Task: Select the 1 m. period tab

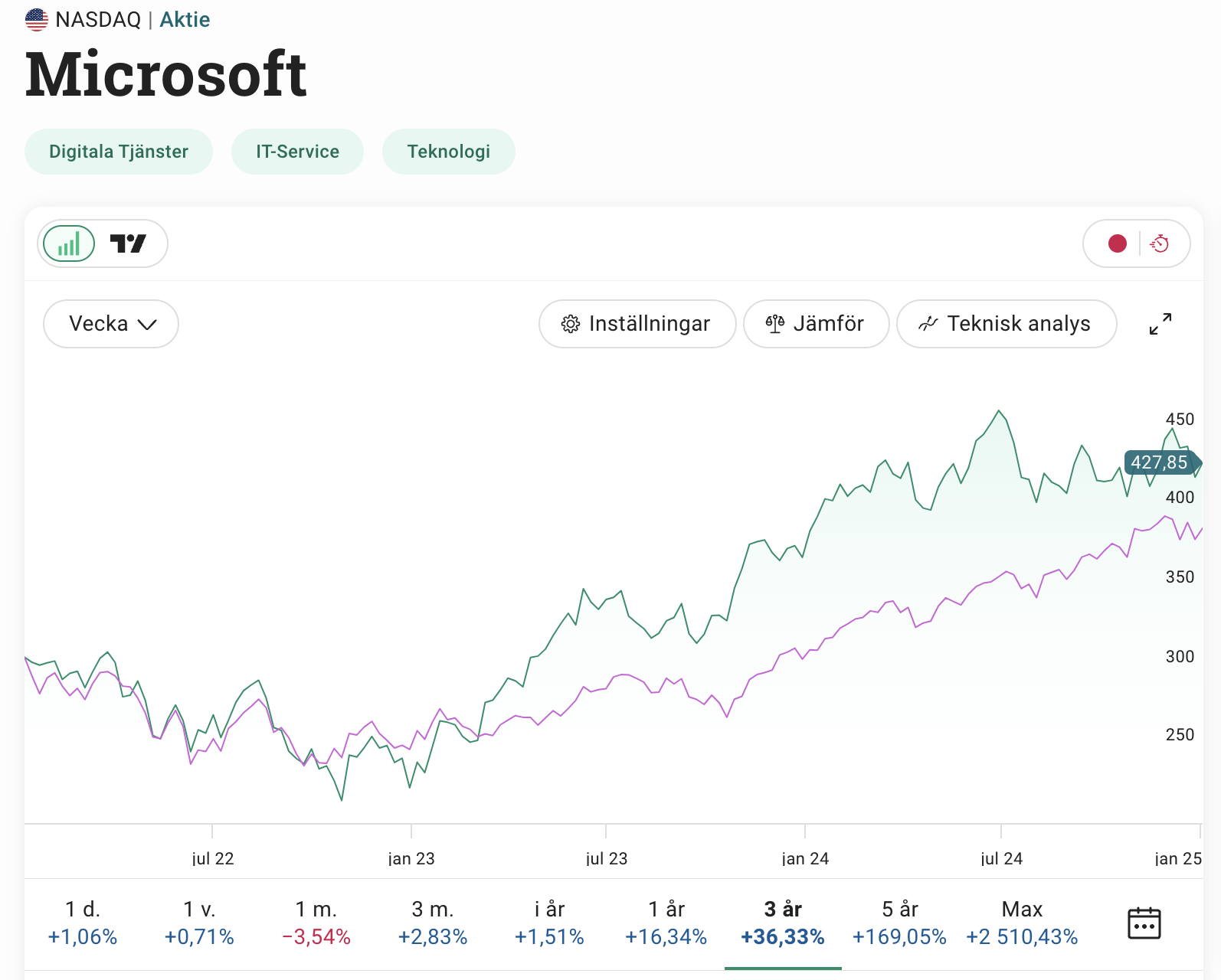Action: click(x=316, y=923)
